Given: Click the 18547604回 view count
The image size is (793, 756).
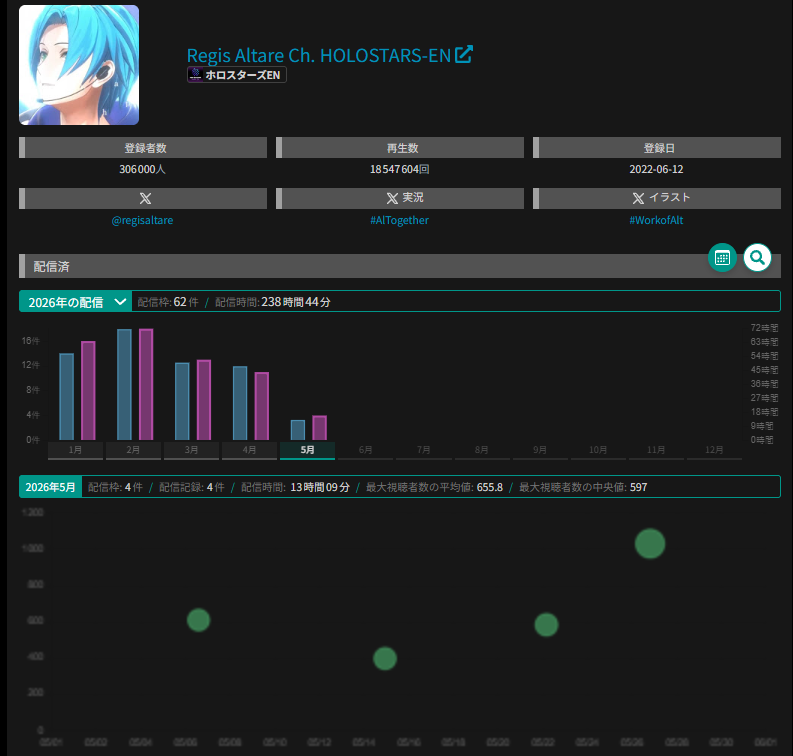Looking at the screenshot, I should point(400,169).
